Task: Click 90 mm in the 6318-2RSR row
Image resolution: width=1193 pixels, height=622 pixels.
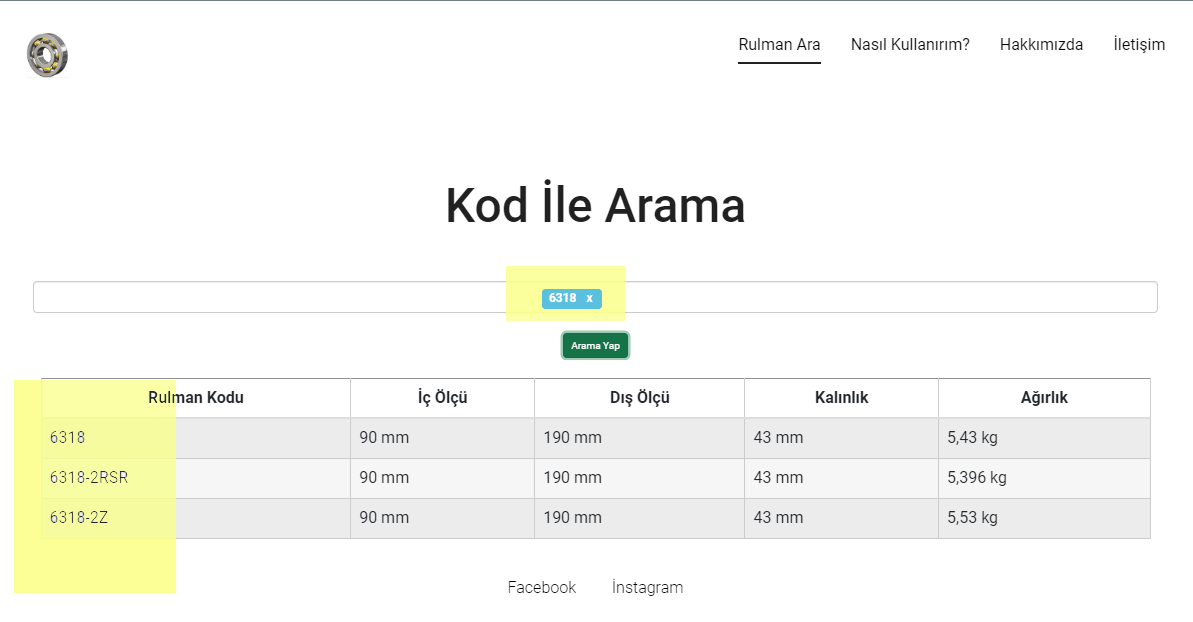Action: [442, 478]
